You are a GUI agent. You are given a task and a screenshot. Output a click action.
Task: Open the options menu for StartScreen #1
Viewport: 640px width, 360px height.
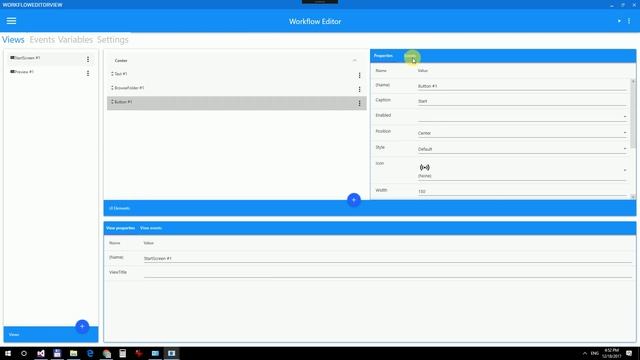click(88, 60)
